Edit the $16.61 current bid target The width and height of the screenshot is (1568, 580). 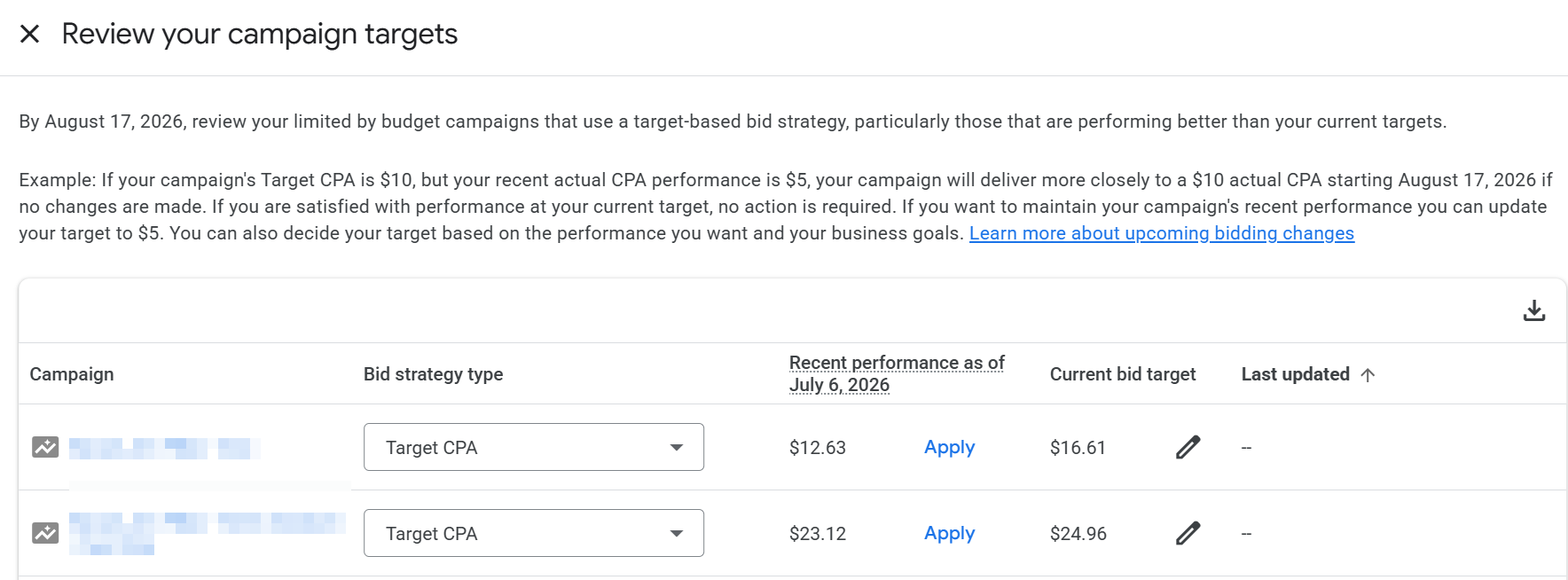pyautogui.click(x=1188, y=448)
